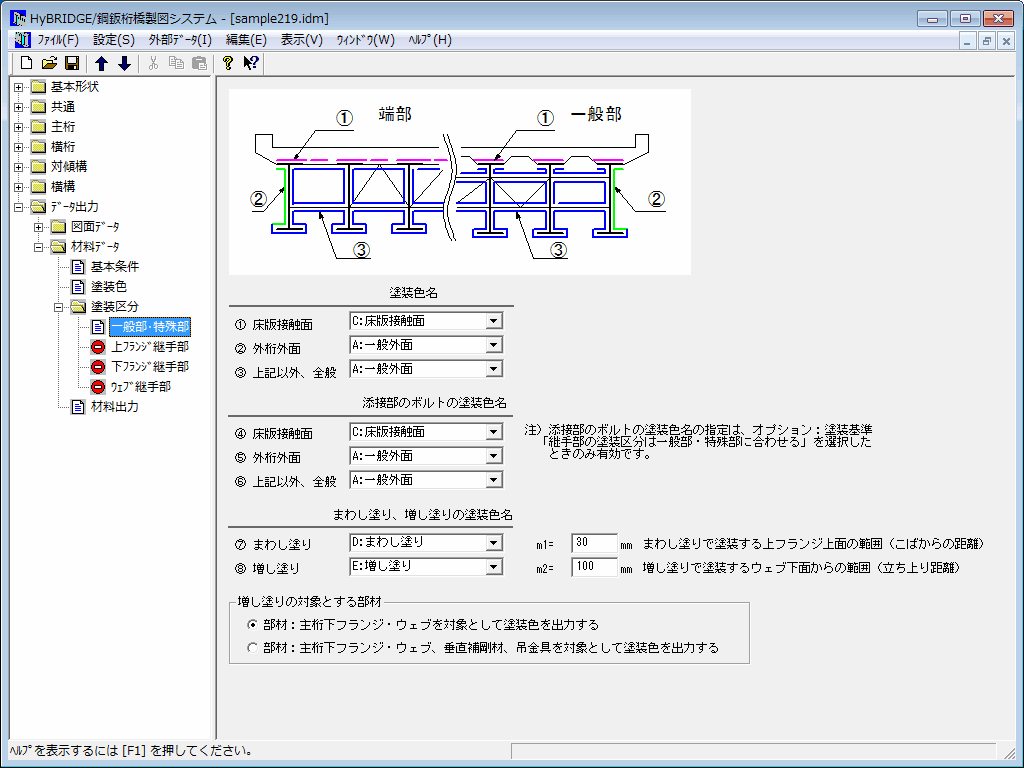Click the blue up arrow toolbar icon

101,63
